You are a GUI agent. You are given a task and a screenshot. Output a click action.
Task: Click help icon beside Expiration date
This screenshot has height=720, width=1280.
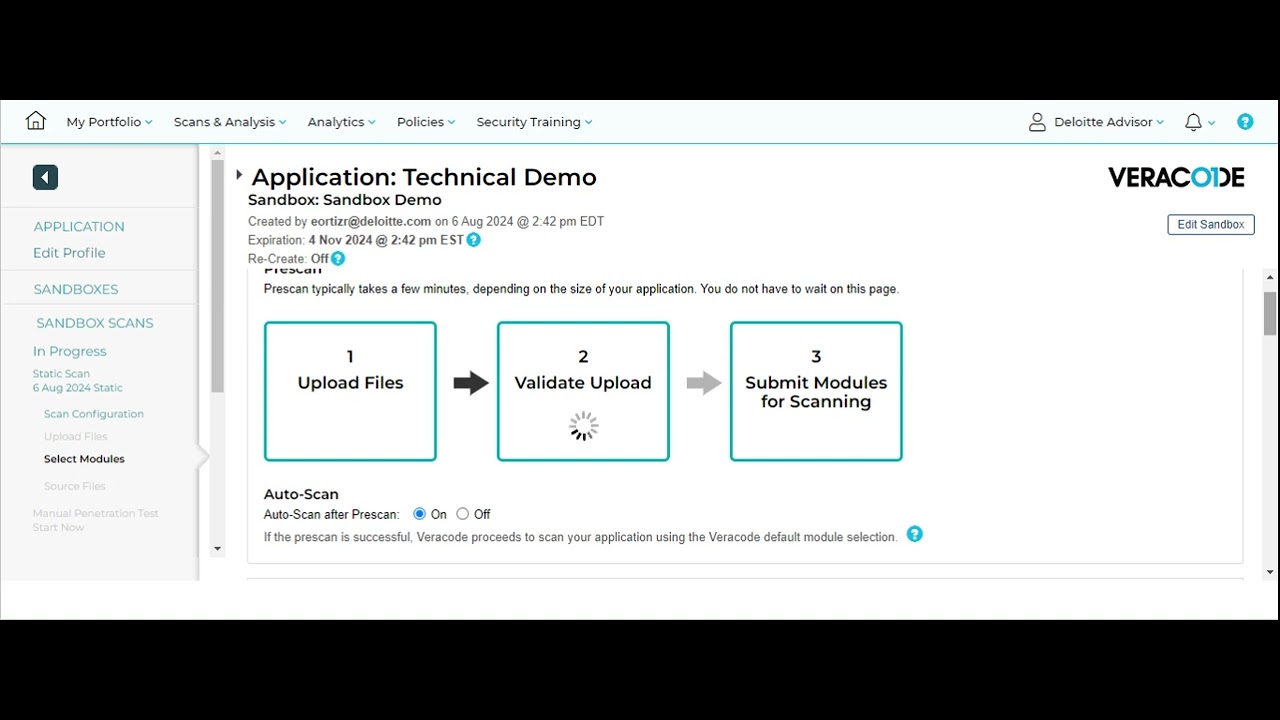click(474, 240)
